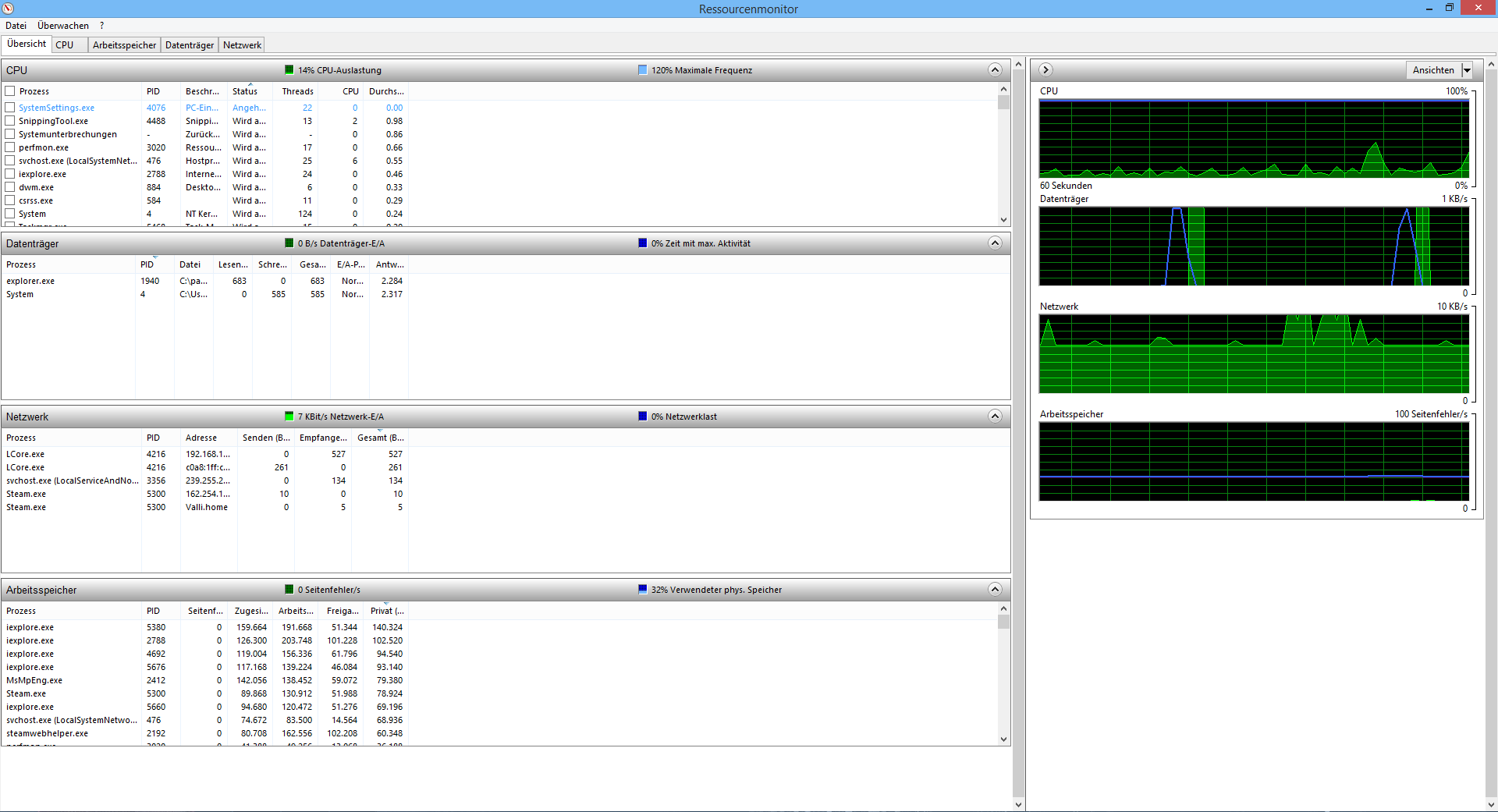
Task: Click Arbeitsspeicher list scrollbar down arrow
Action: (1003, 739)
